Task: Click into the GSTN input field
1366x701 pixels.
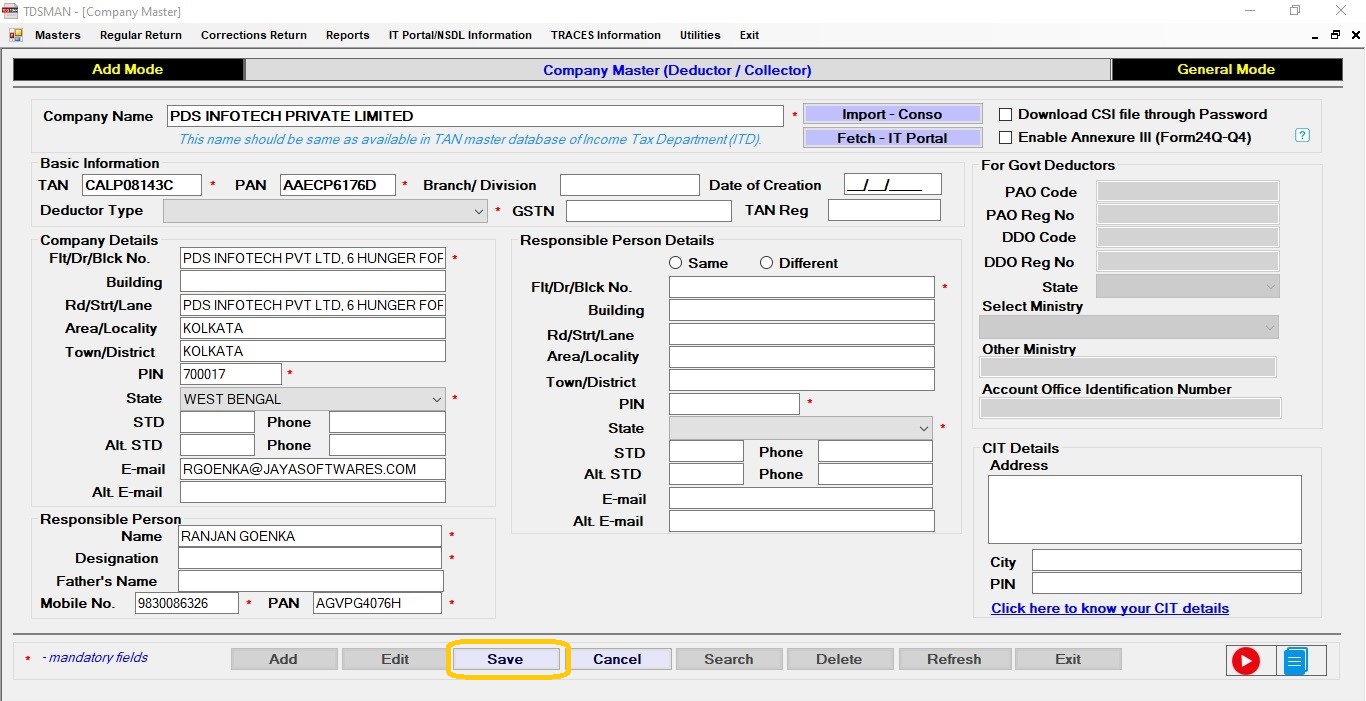Action: (648, 211)
